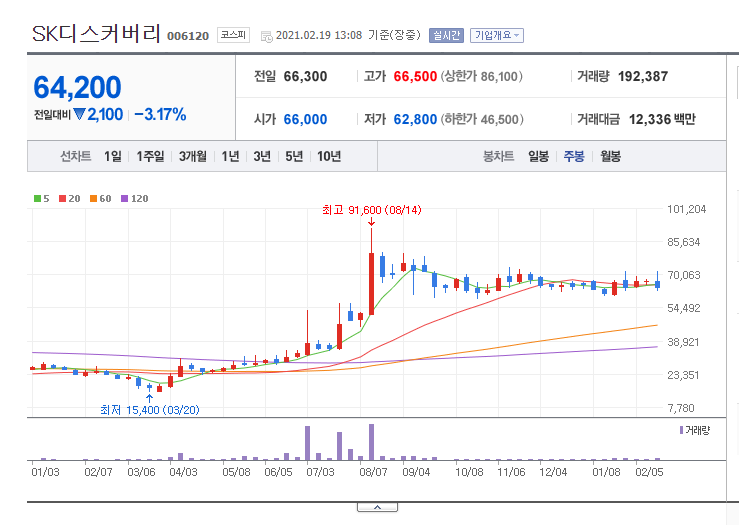Click the current price 64,200
This screenshot has height=525, width=739.
(x=77, y=88)
